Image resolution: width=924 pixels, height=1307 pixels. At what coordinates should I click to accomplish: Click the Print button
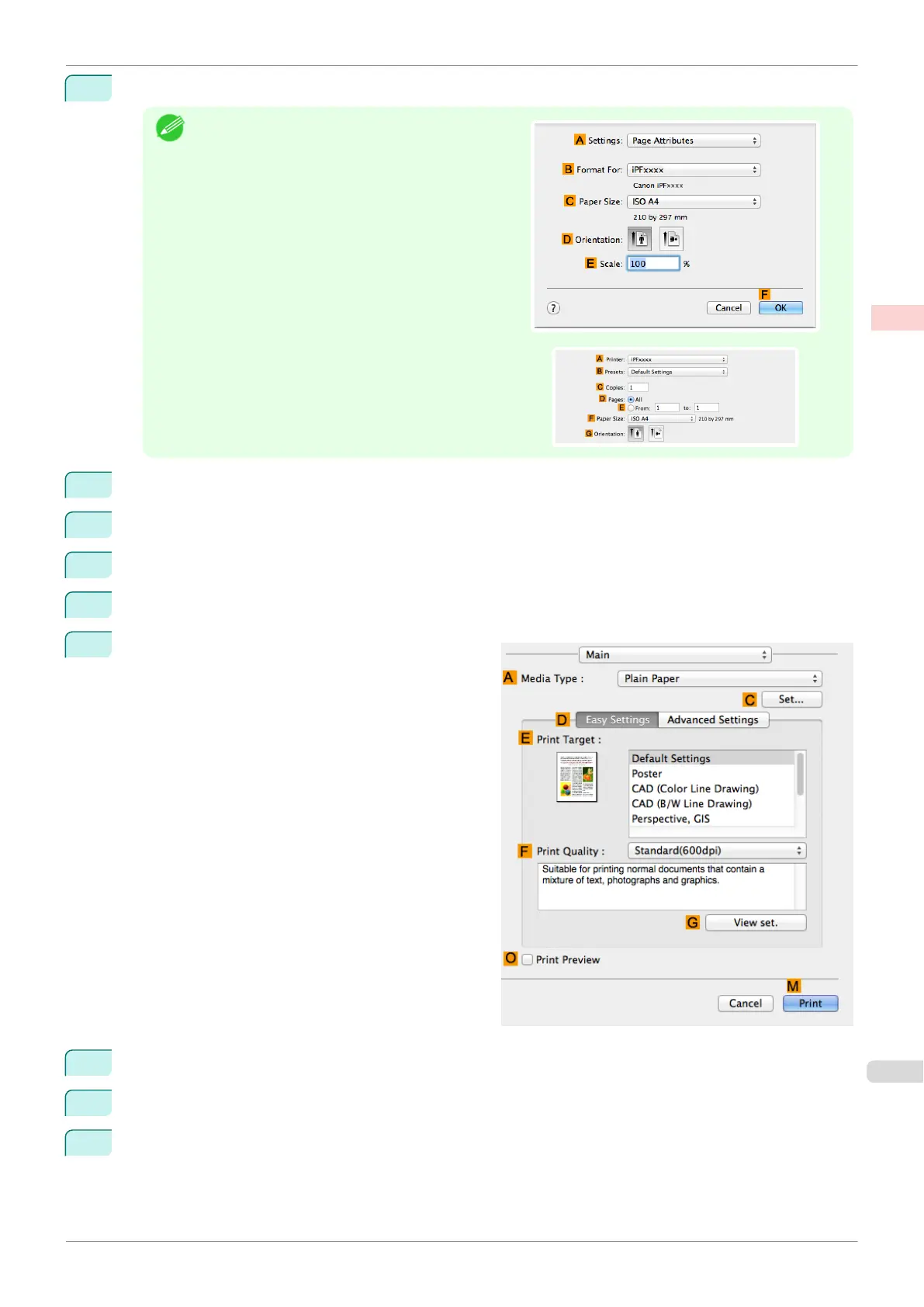pos(810,1004)
